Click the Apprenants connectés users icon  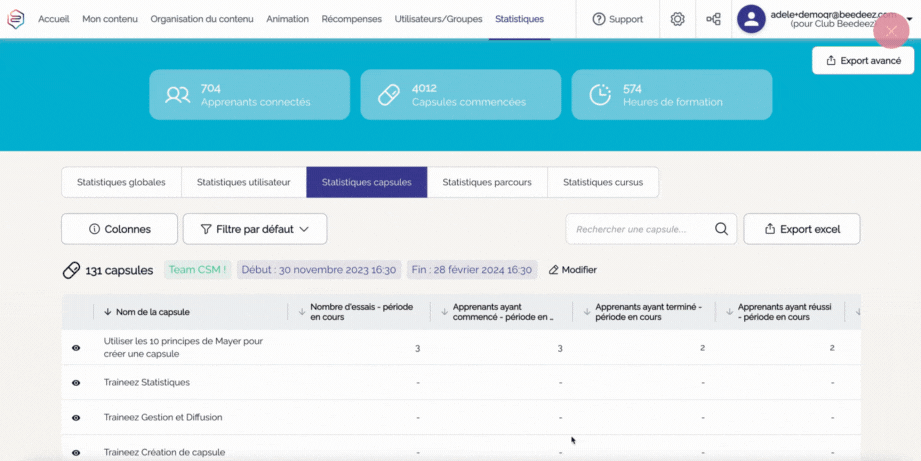[177, 95]
